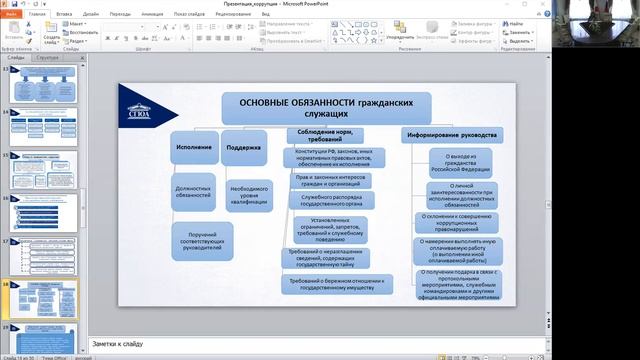The height and width of the screenshot is (360, 640).
Task: Open PowerPoint Help question mark icon
Action: pyautogui.click(x=547, y=14)
